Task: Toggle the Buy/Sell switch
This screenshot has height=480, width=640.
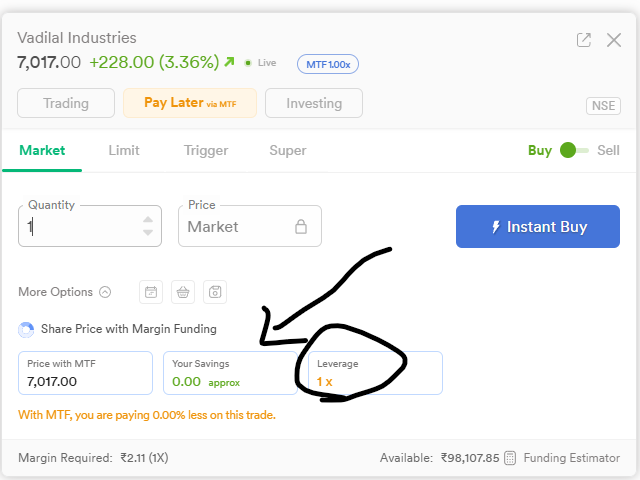Action: 574,150
